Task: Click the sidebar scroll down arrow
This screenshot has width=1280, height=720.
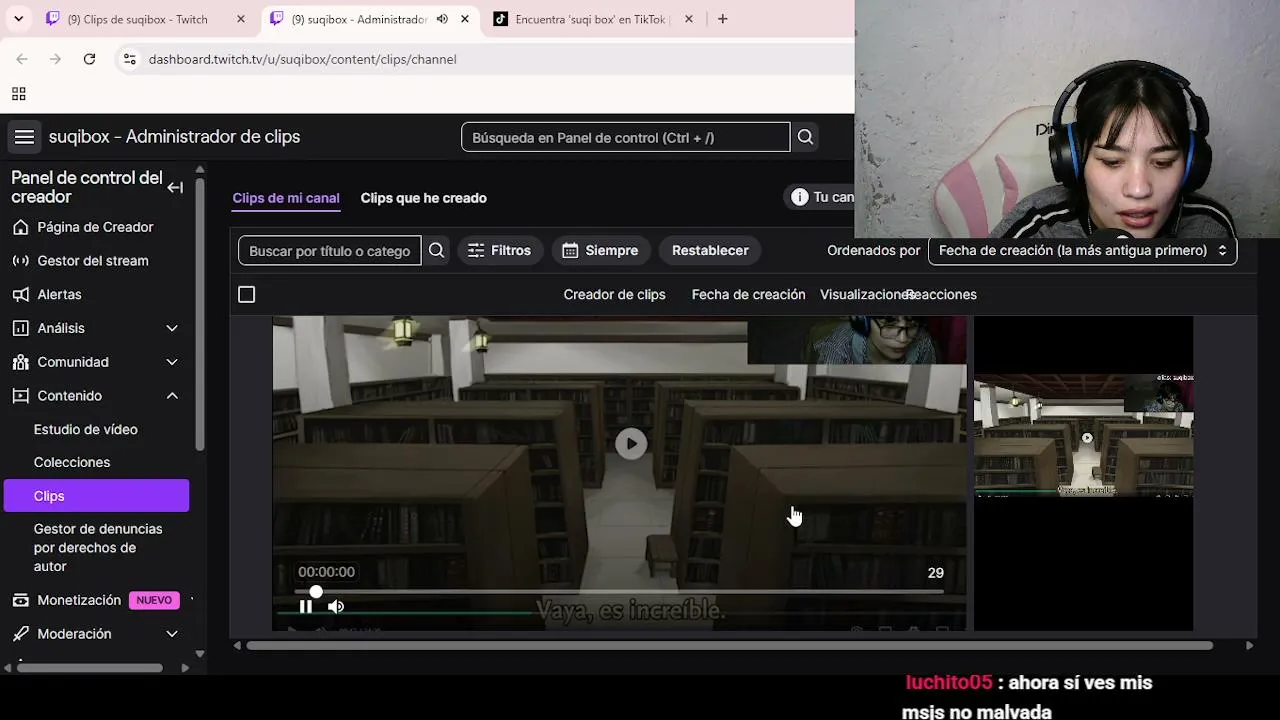Action: (x=200, y=654)
